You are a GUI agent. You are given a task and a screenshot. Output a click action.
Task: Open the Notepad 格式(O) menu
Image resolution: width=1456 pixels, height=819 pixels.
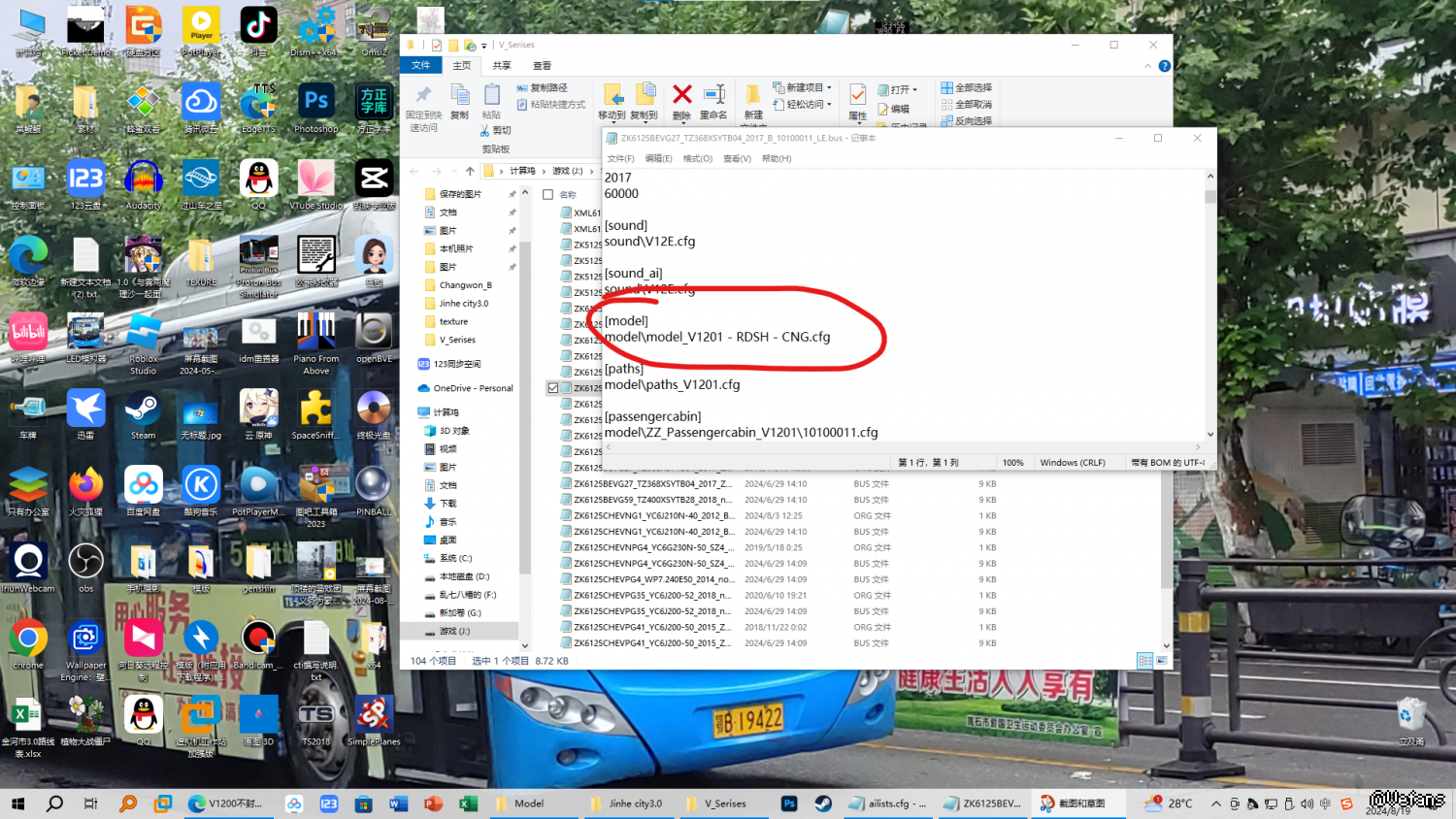click(x=697, y=158)
